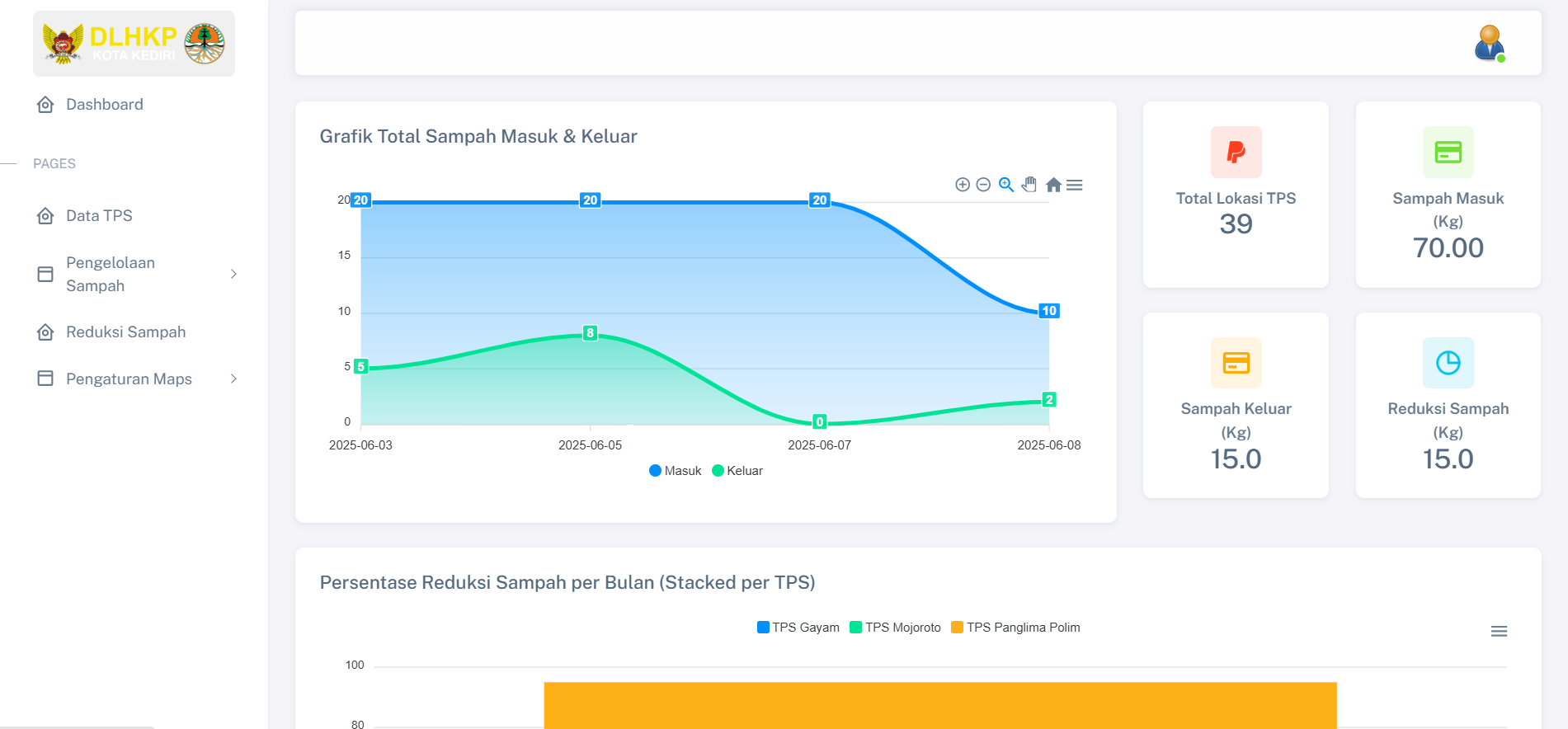Click the DLHKP Kota Kediri logo
Viewport: 1568px width, 729px height.
134,44
